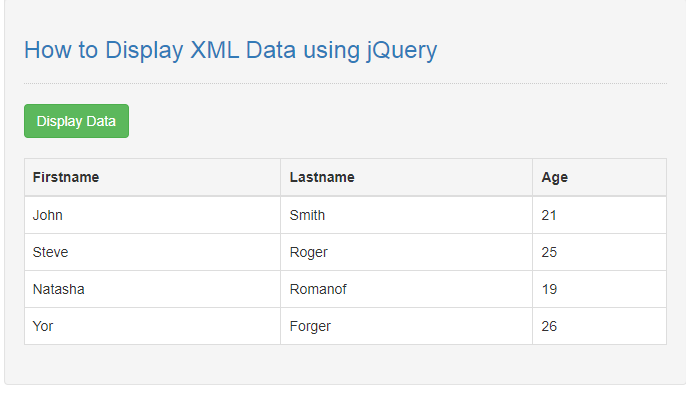
Task: Click the Display Data button
Action: click(x=76, y=121)
